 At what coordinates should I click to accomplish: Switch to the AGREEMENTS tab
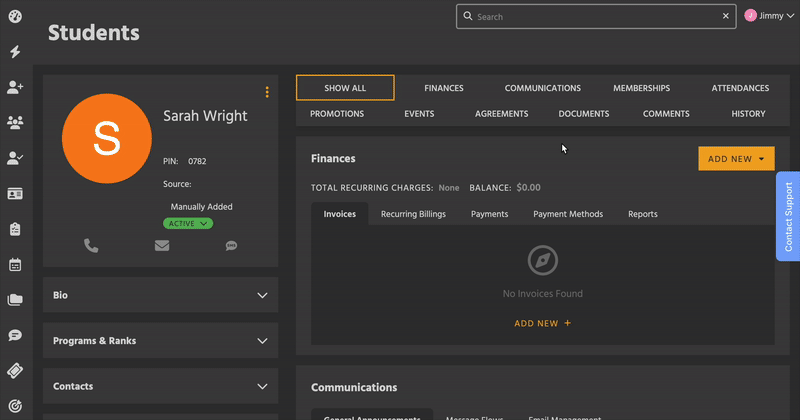click(502, 114)
